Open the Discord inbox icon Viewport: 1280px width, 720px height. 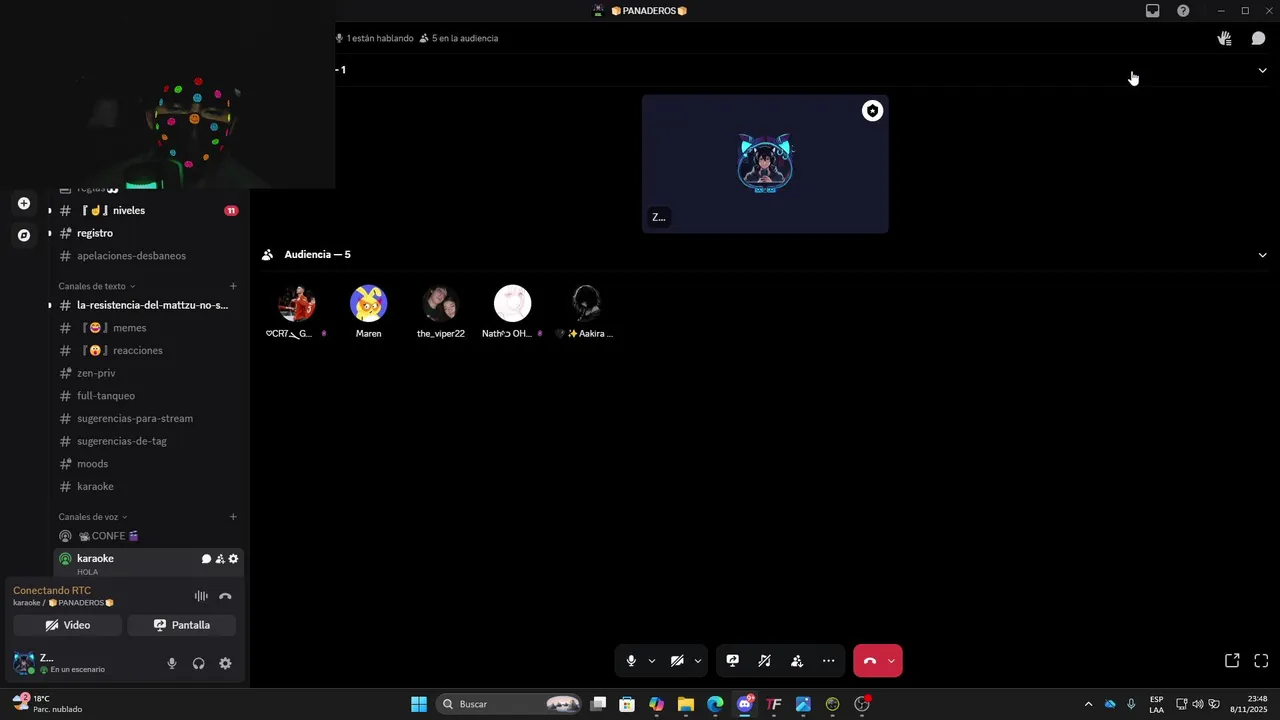tap(1153, 11)
